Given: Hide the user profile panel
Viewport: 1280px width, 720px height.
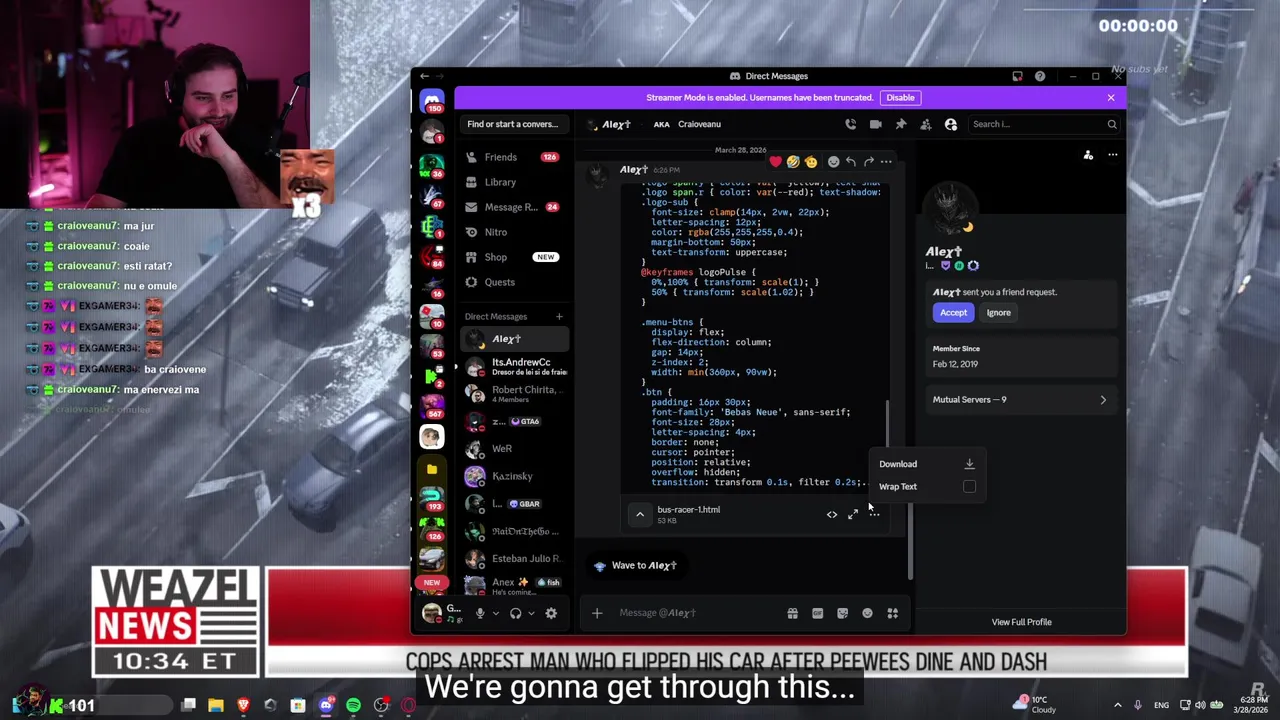Looking at the screenshot, I should pos(951,124).
